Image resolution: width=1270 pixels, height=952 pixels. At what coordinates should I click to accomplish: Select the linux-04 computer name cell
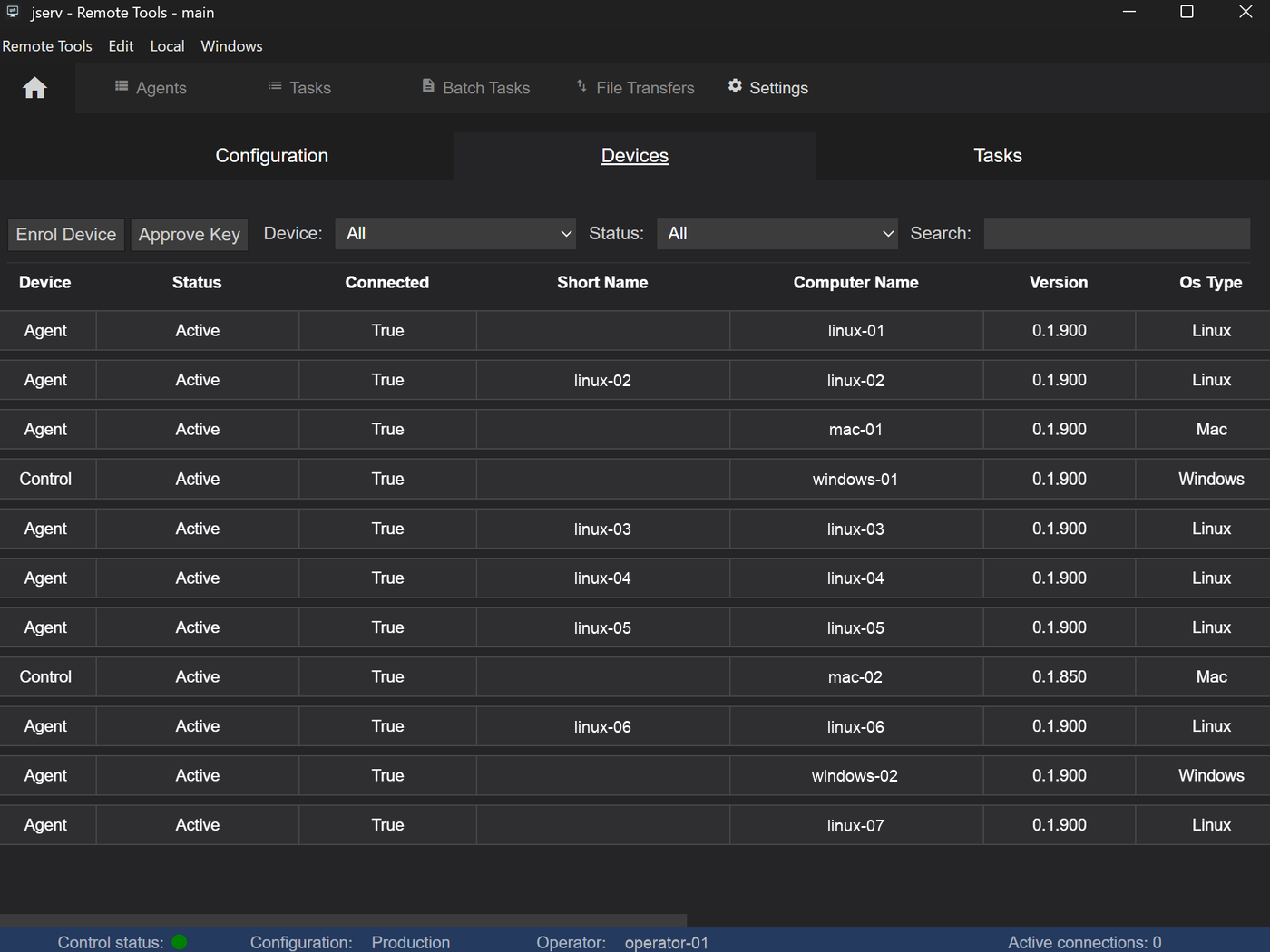856,578
